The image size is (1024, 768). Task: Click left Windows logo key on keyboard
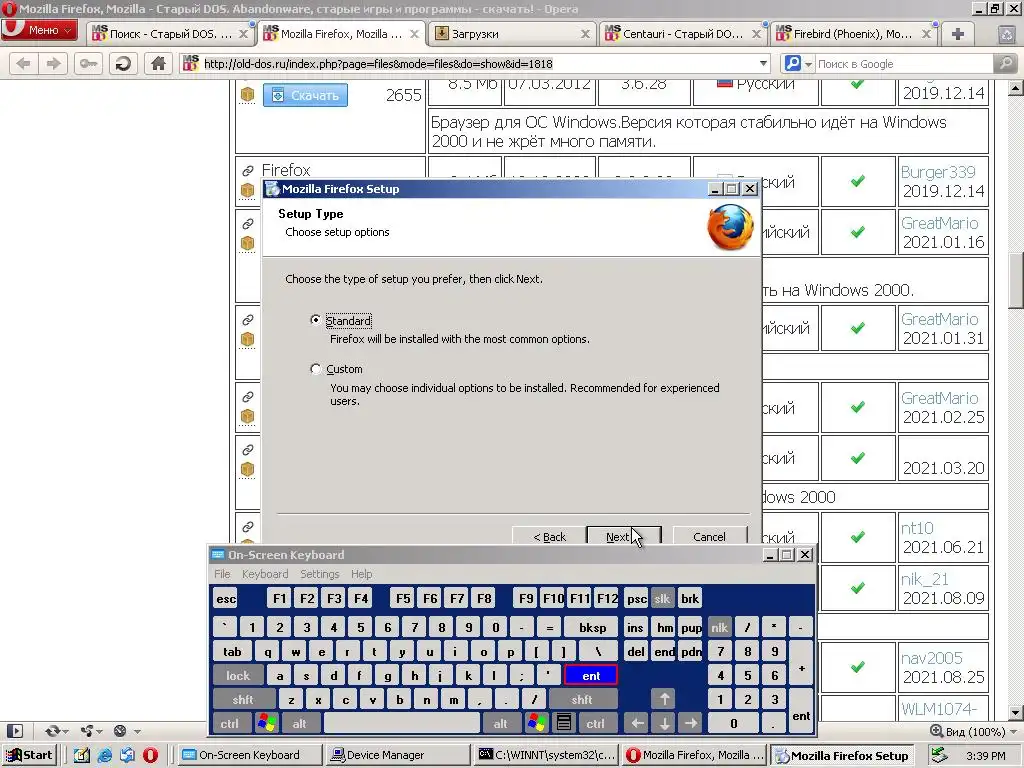tap(266, 723)
